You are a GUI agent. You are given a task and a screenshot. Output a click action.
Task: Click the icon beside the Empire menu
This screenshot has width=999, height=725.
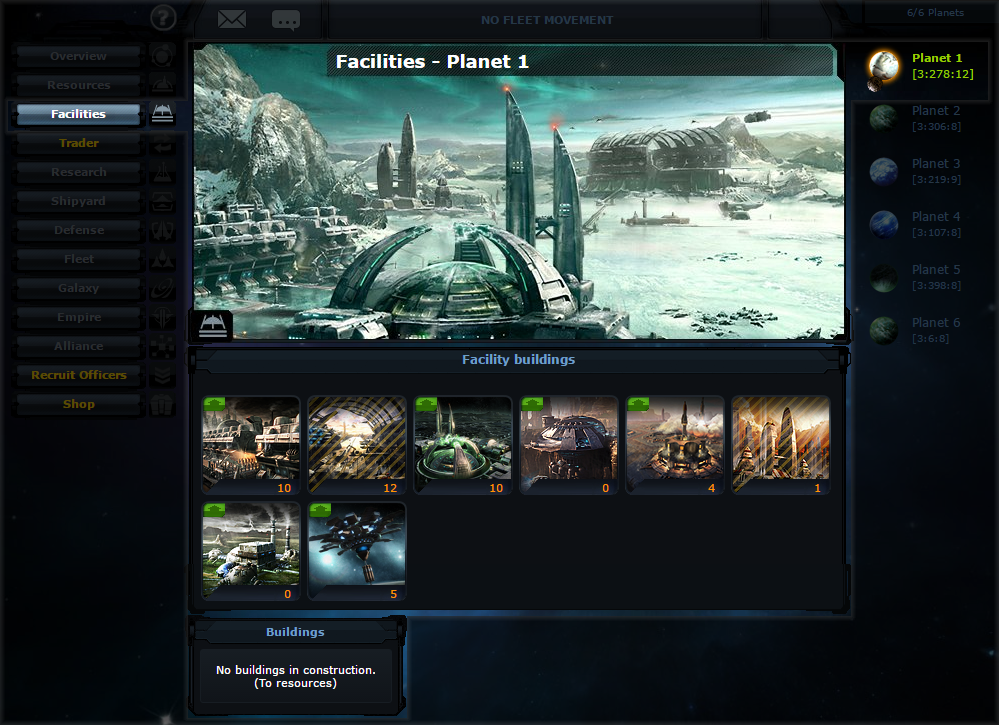162,317
